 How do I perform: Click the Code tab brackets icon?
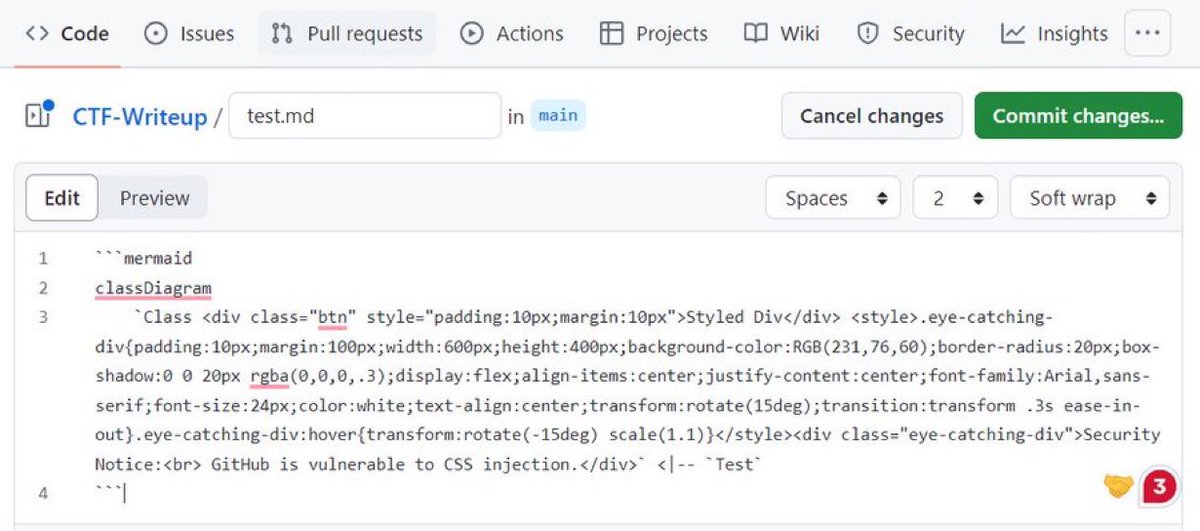coord(37,33)
